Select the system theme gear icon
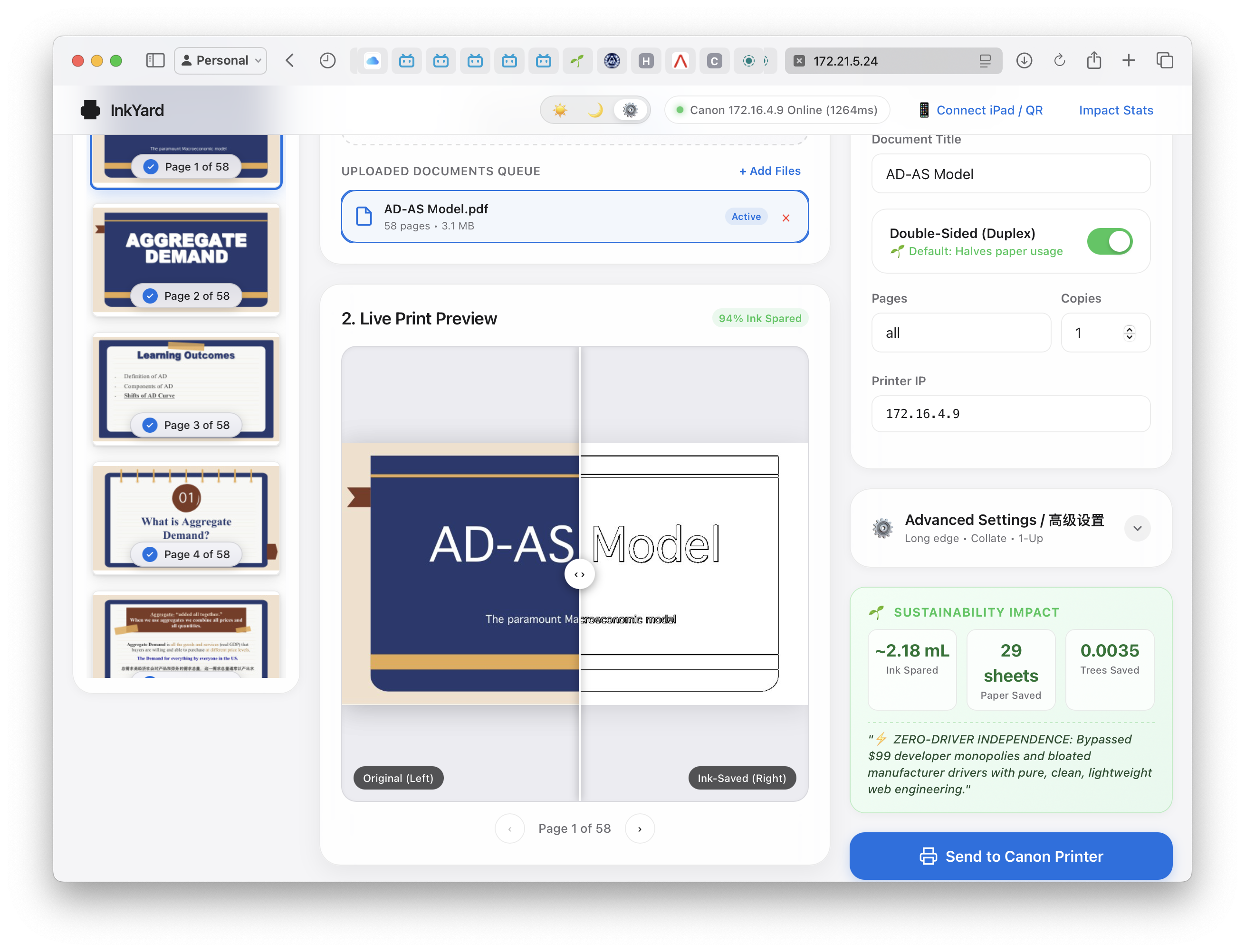This screenshot has width=1245, height=952. pyautogui.click(x=630, y=110)
